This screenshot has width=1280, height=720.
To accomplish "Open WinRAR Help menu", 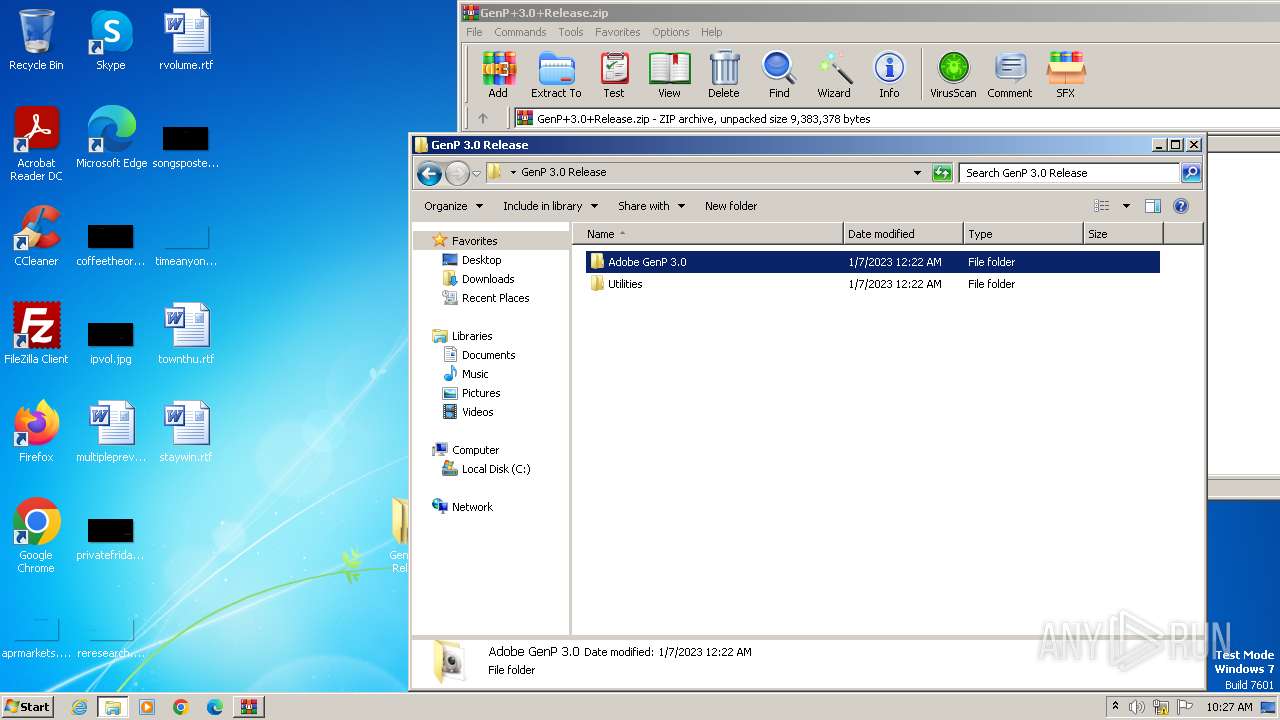I will coord(712,32).
